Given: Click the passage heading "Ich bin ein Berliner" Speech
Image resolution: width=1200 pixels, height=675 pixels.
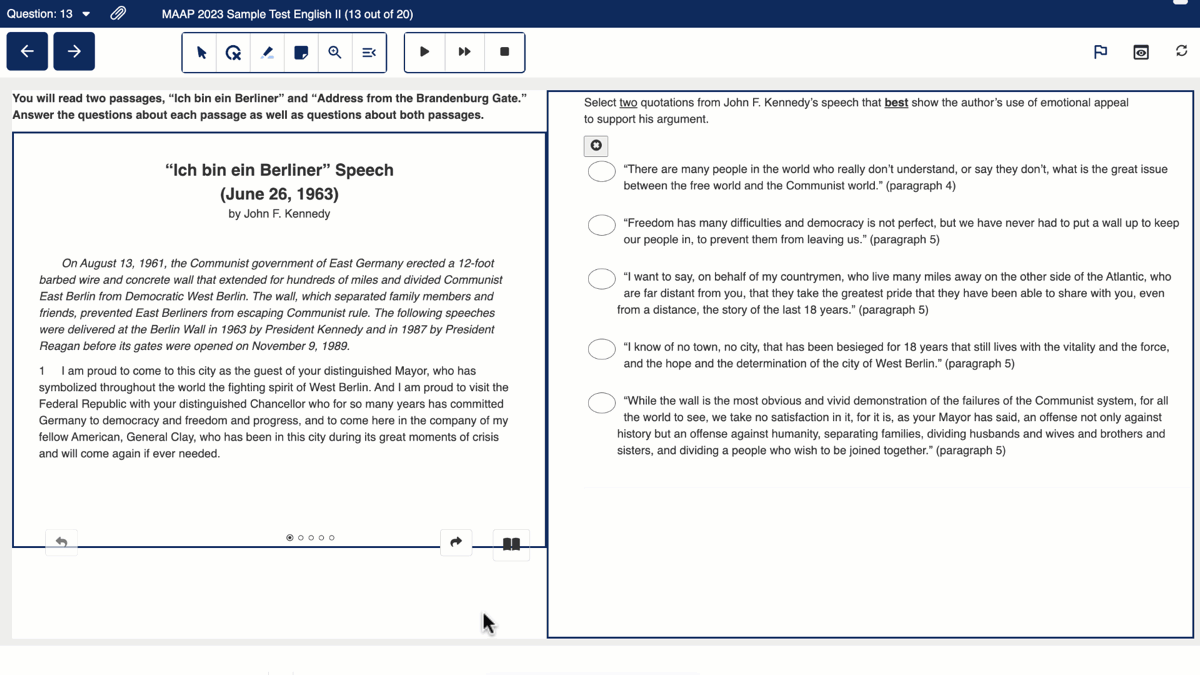Looking at the screenshot, I should 279,170.
